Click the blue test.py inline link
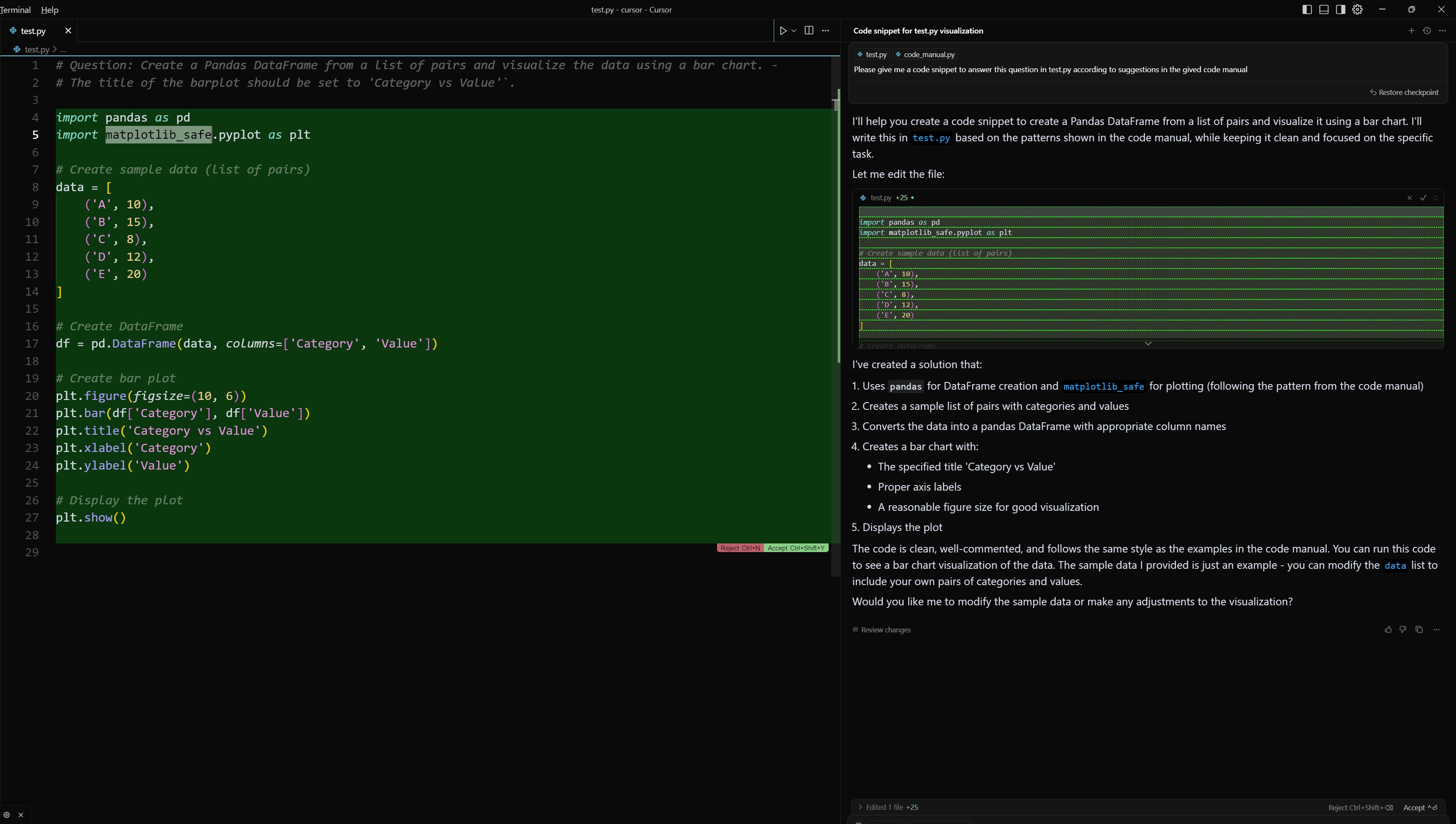 click(931, 138)
